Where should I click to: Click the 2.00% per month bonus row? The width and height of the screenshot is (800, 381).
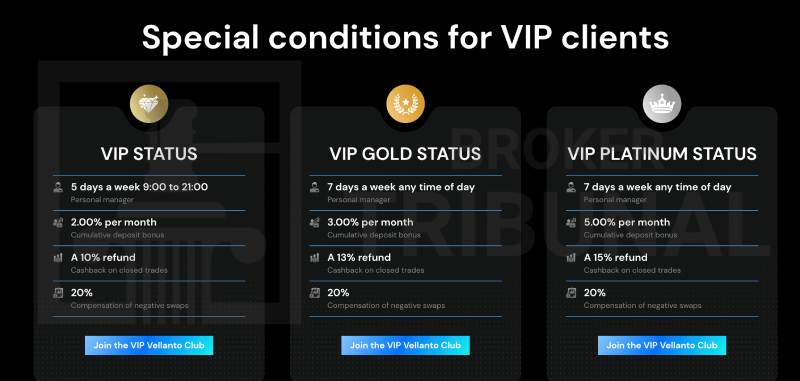coord(149,228)
